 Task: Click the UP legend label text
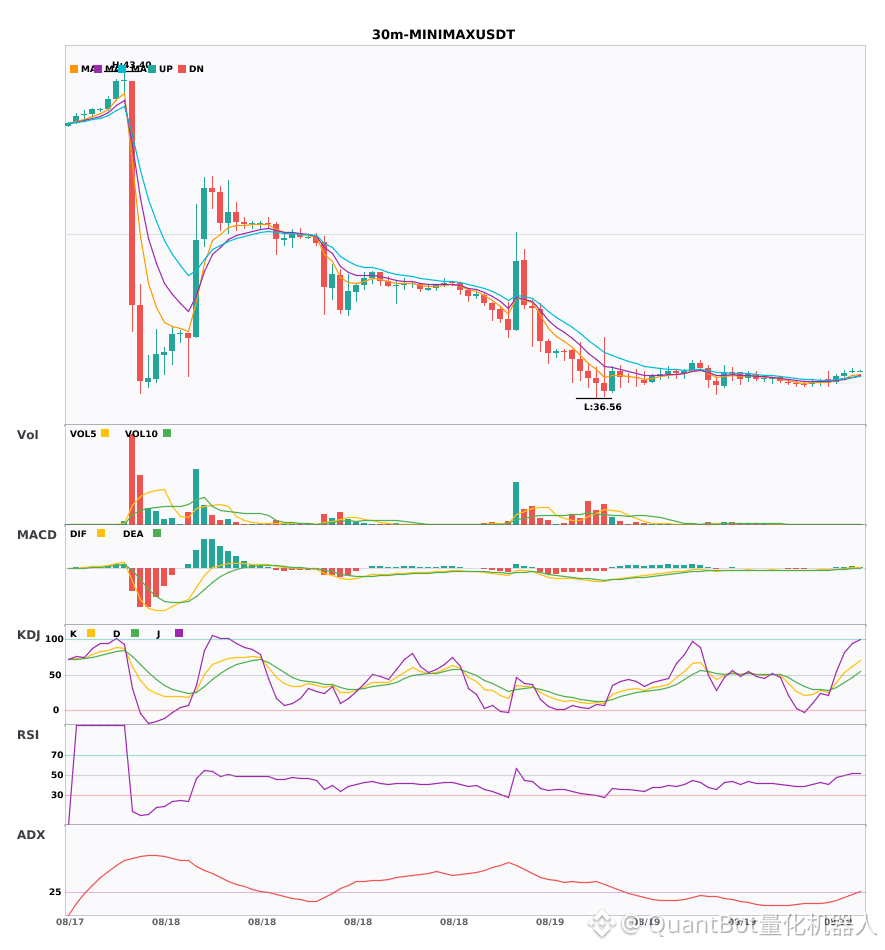tap(166, 69)
